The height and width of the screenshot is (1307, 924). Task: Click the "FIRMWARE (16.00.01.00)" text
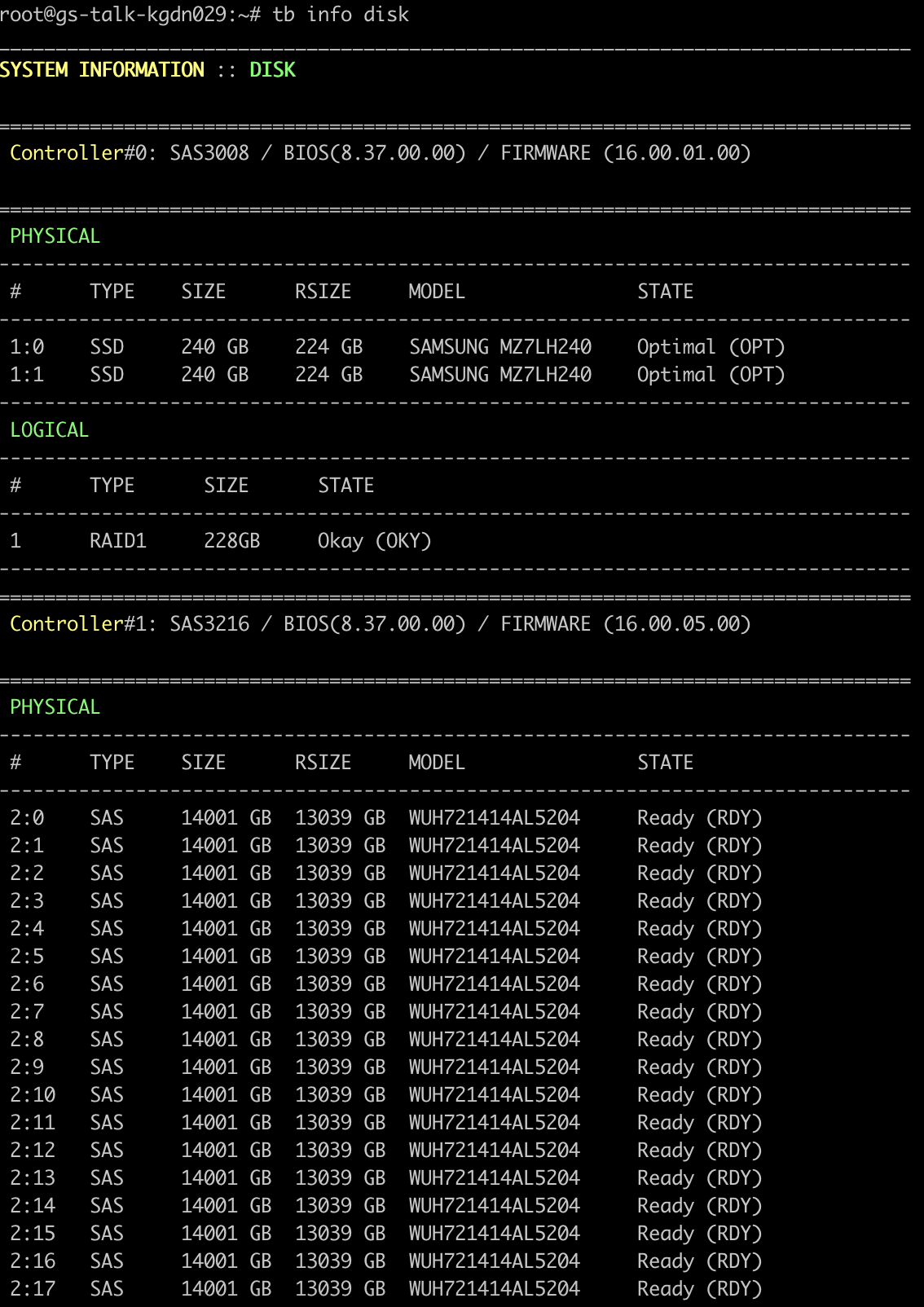[626, 153]
